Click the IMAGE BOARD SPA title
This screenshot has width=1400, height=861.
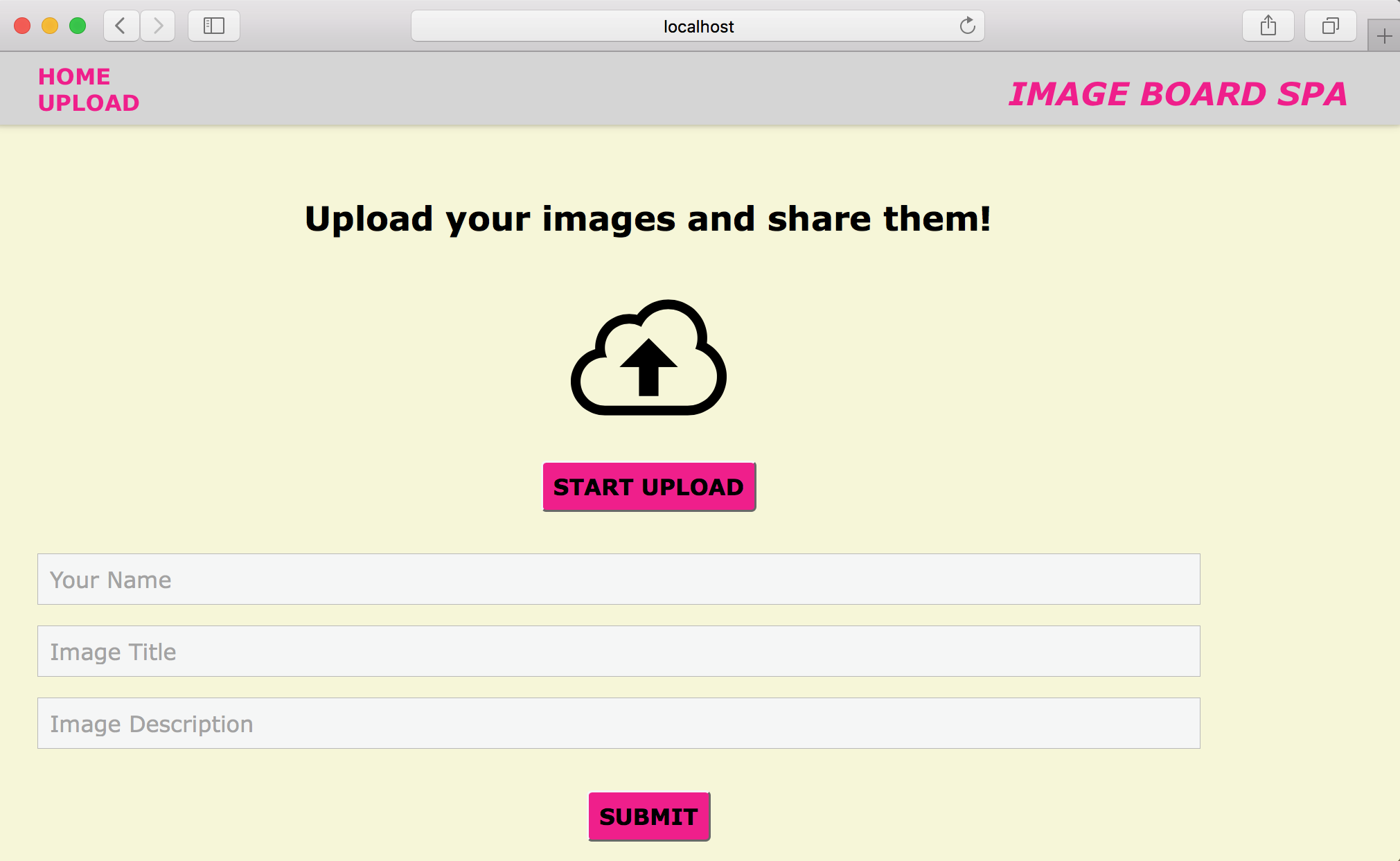point(1178,94)
